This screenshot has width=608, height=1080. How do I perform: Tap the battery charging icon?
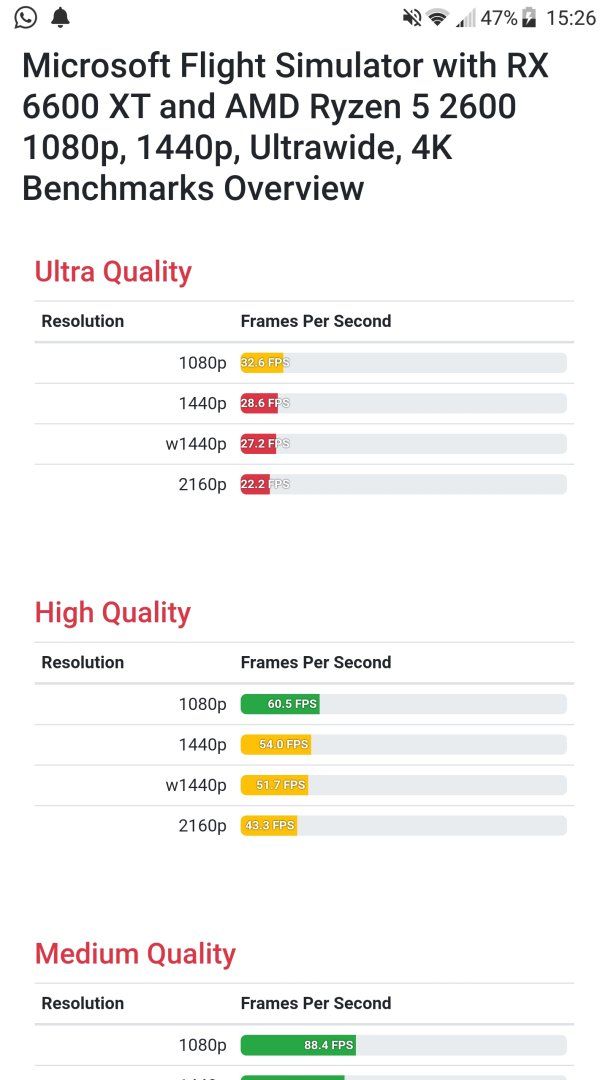point(529,17)
